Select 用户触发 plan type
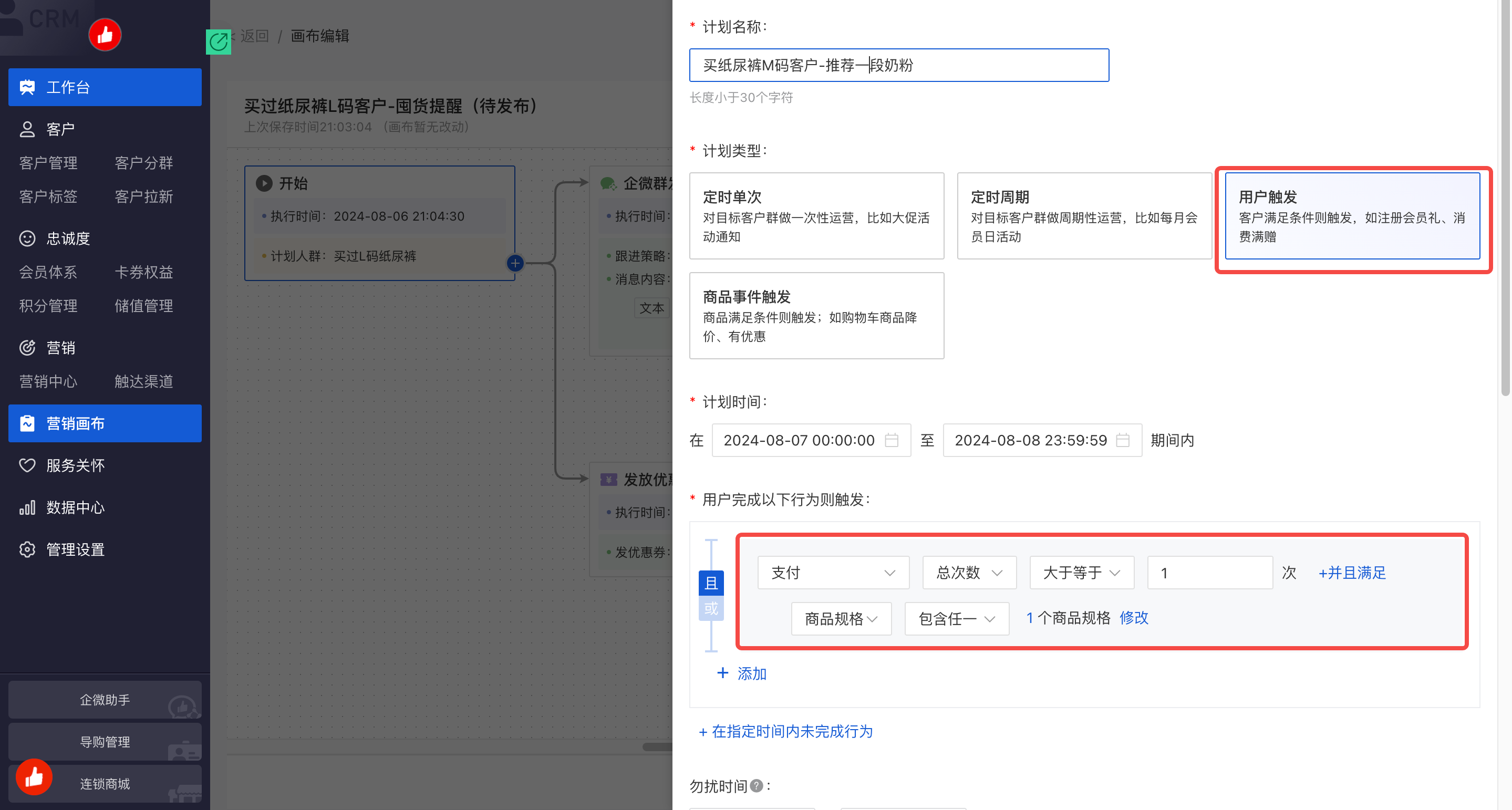Screen dimensions: 1512x810 tap(1352, 216)
